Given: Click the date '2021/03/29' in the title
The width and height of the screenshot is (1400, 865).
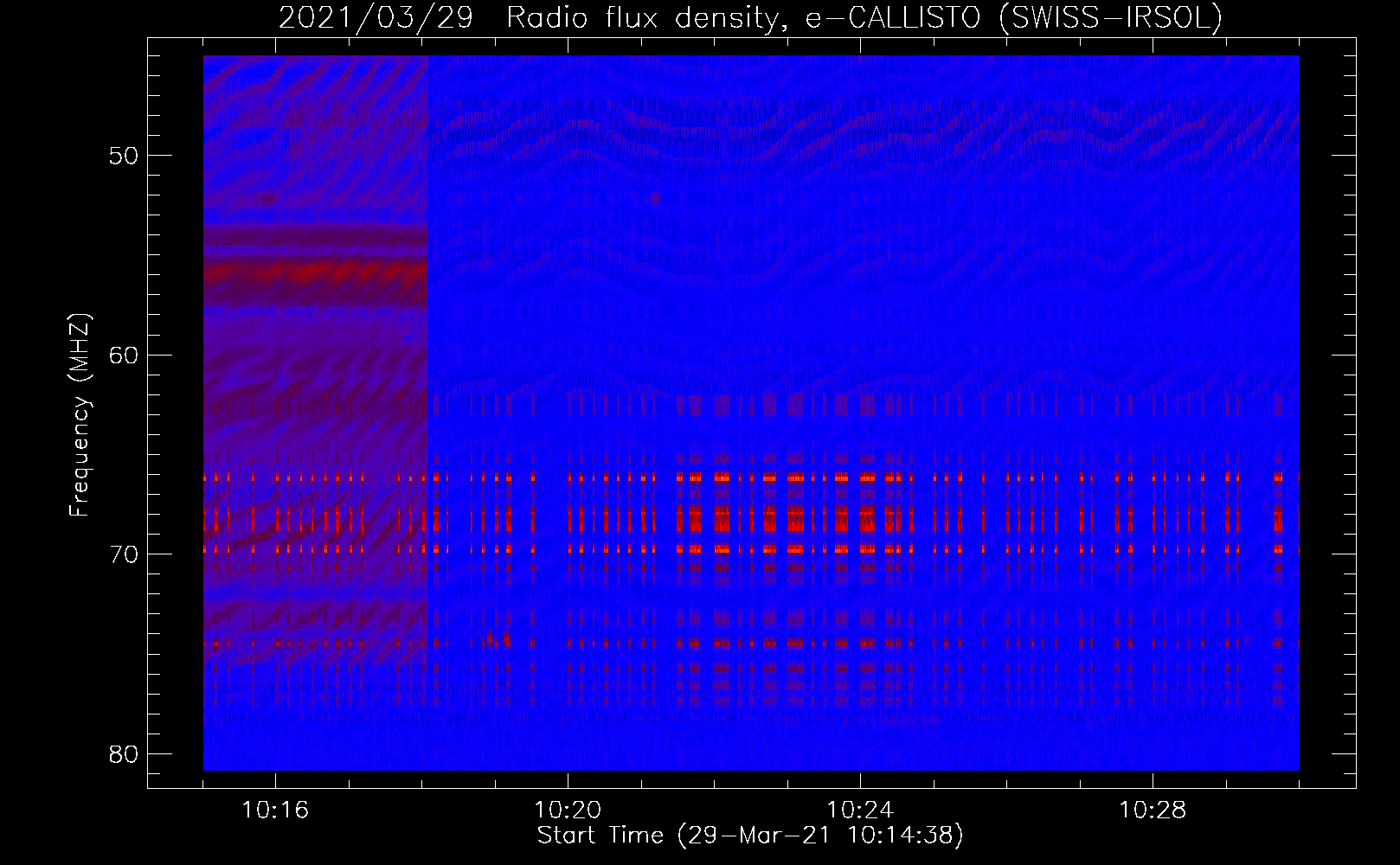Looking at the screenshot, I should click(376, 17).
